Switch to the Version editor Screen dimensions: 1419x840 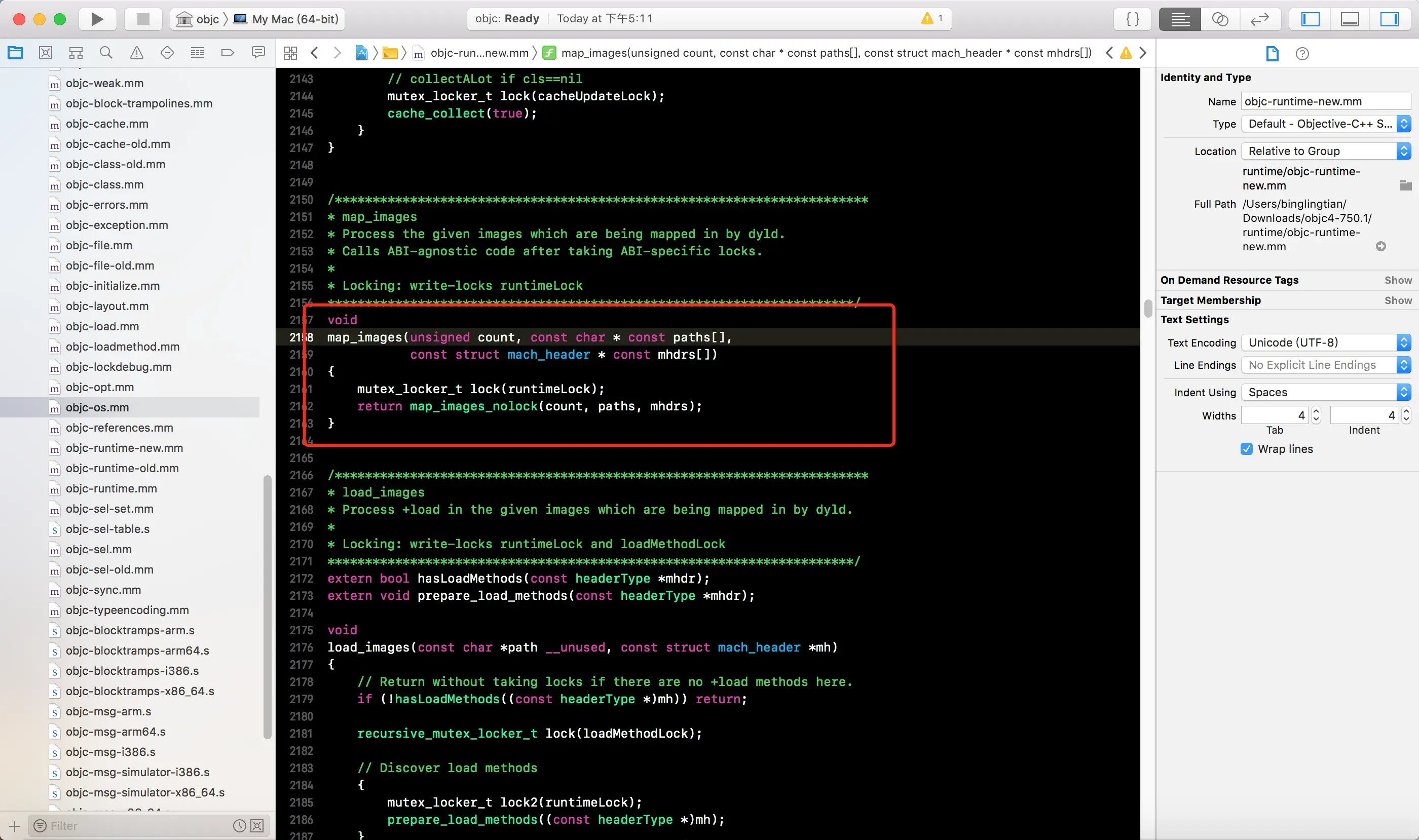[x=1259, y=19]
